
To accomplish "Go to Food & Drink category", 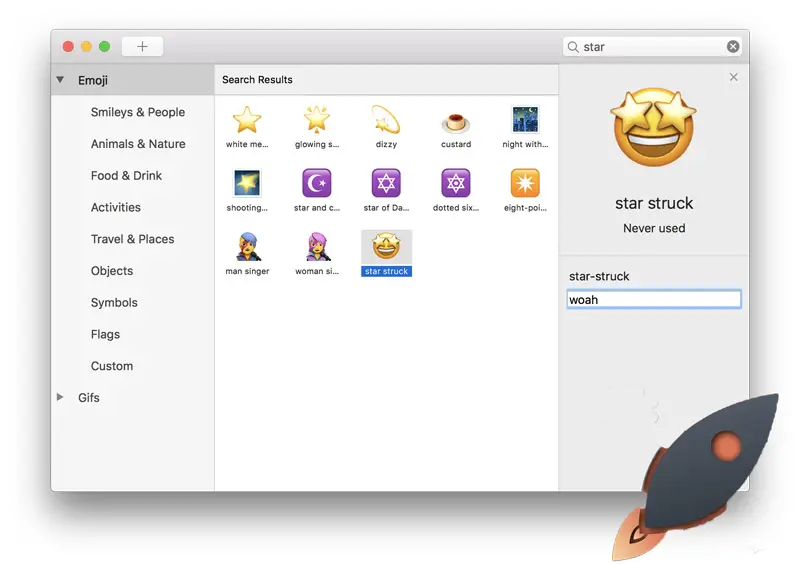I will click(126, 176).
